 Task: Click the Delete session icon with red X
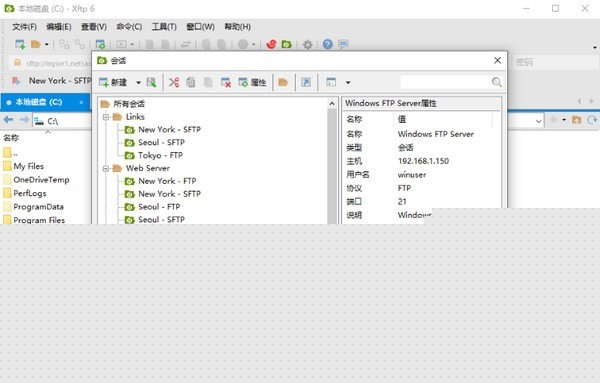226,82
